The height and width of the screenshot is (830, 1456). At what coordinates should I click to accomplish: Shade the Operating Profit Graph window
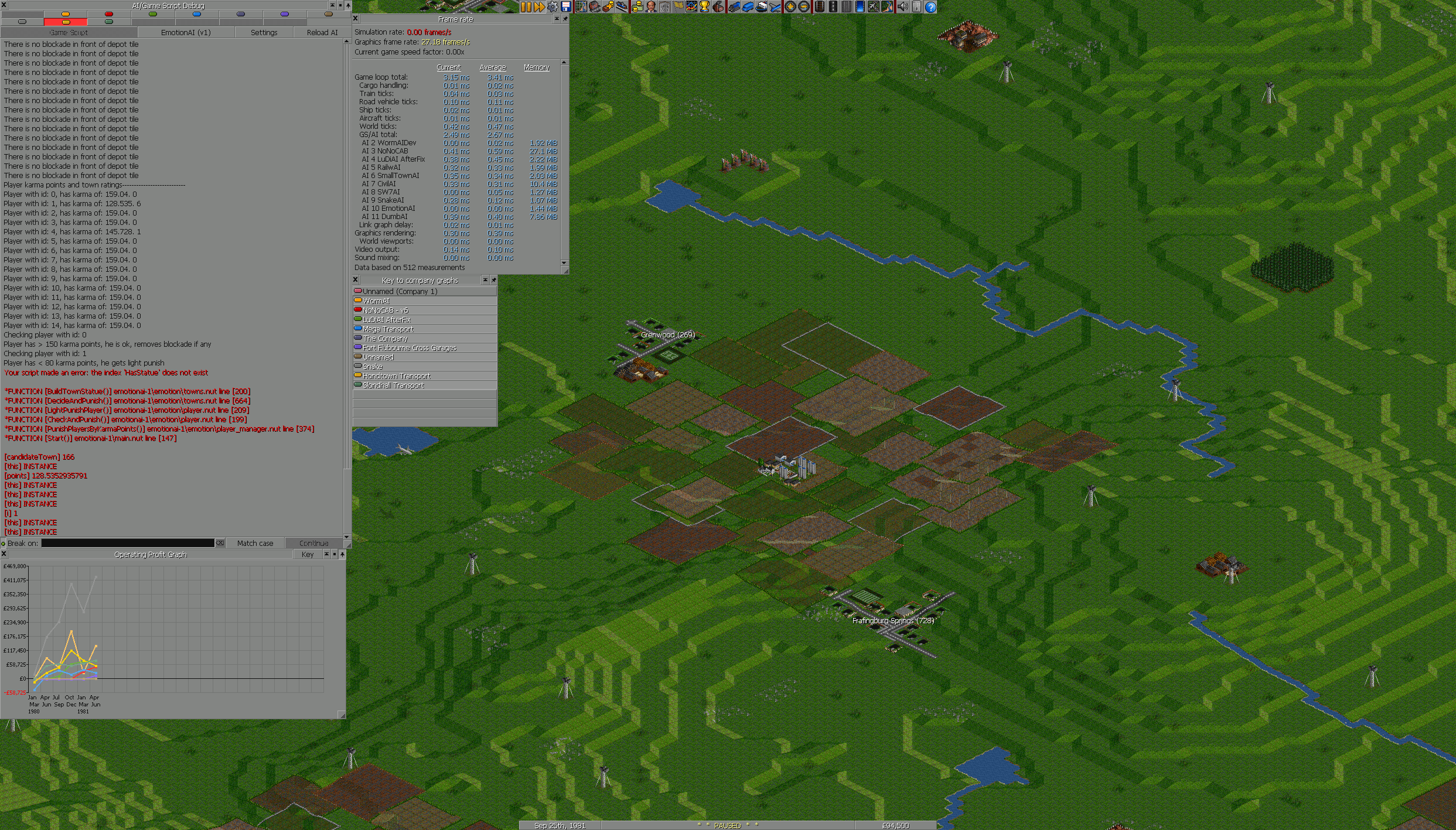pos(326,554)
